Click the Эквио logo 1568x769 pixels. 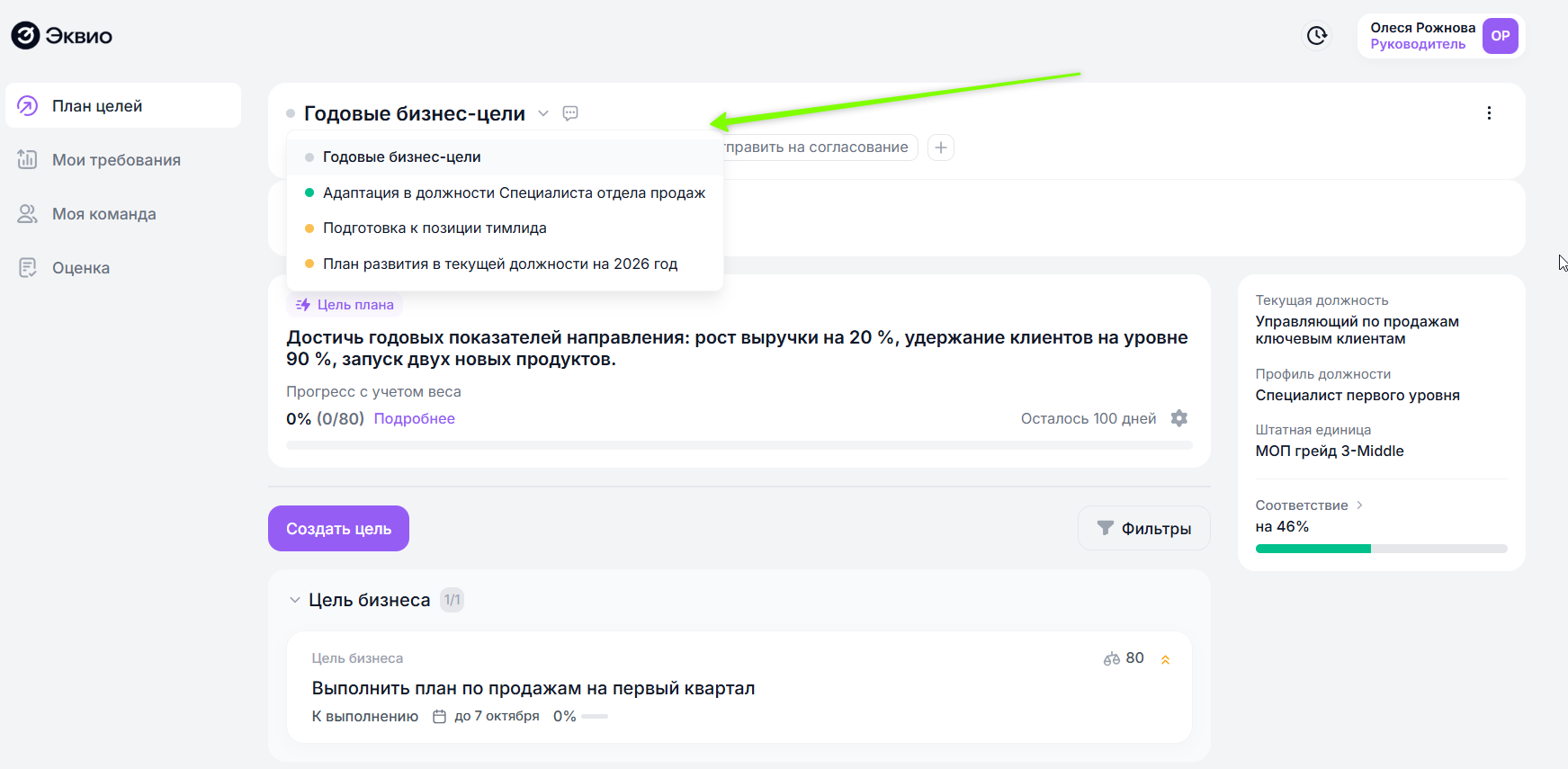click(62, 36)
